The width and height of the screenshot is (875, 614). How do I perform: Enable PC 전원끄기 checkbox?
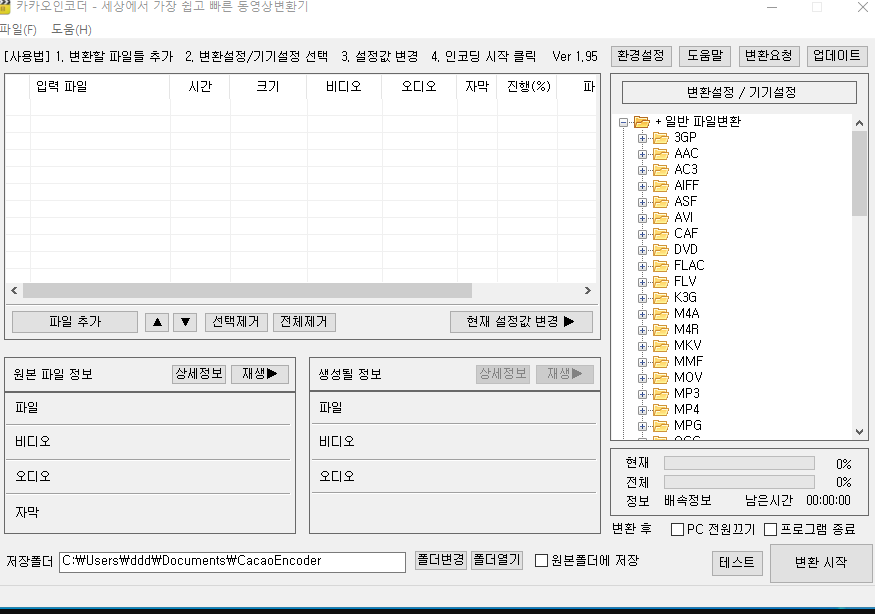[x=677, y=529]
